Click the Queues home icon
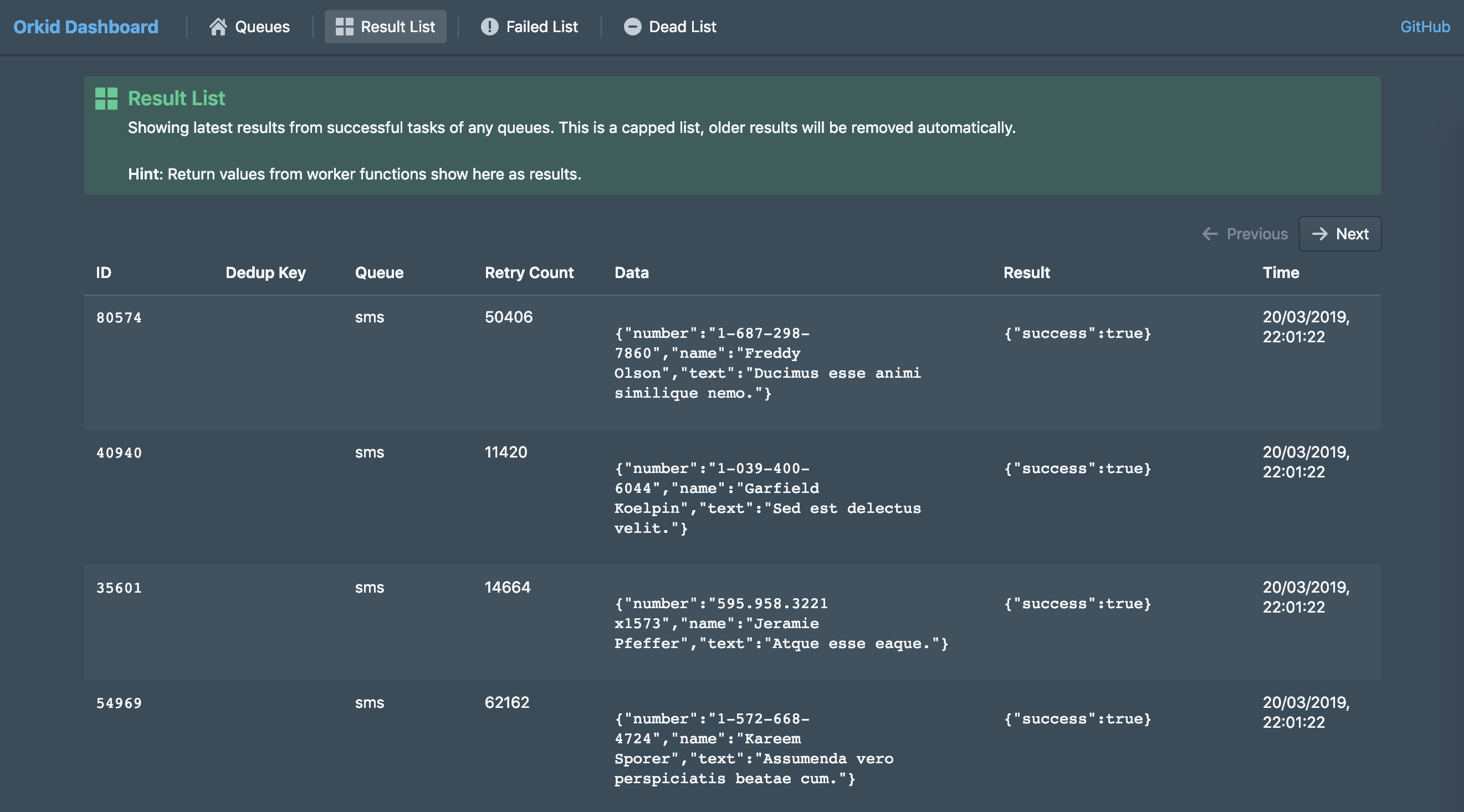This screenshot has width=1464, height=812. tap(218, 27)
